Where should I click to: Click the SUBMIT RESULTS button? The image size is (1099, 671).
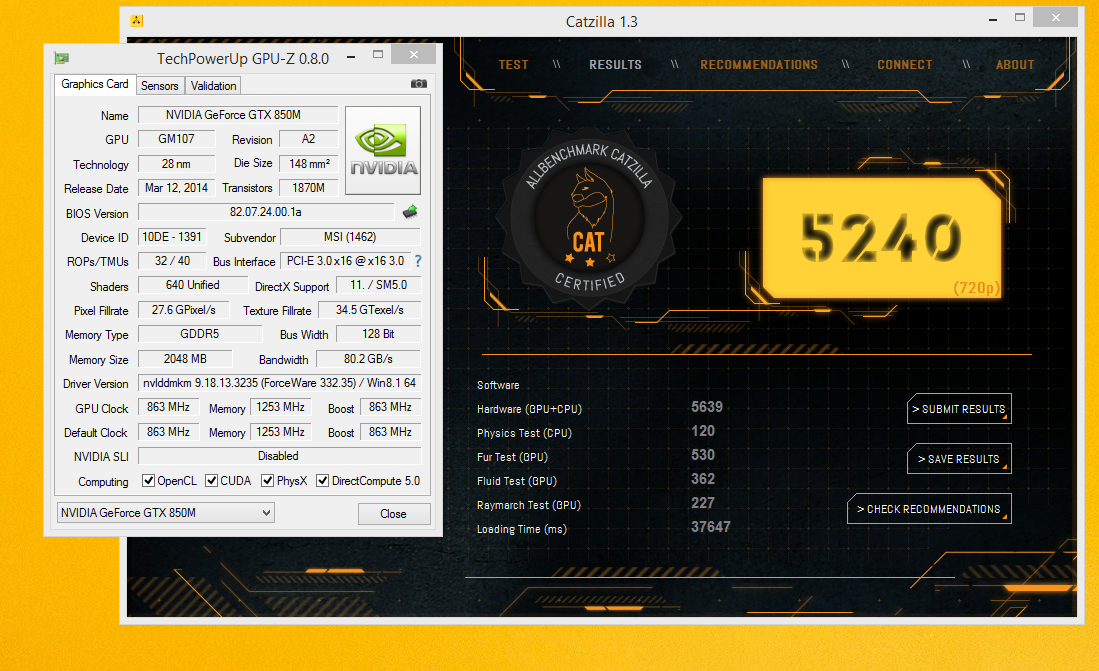pyautogui.click(x=959, y=409)
